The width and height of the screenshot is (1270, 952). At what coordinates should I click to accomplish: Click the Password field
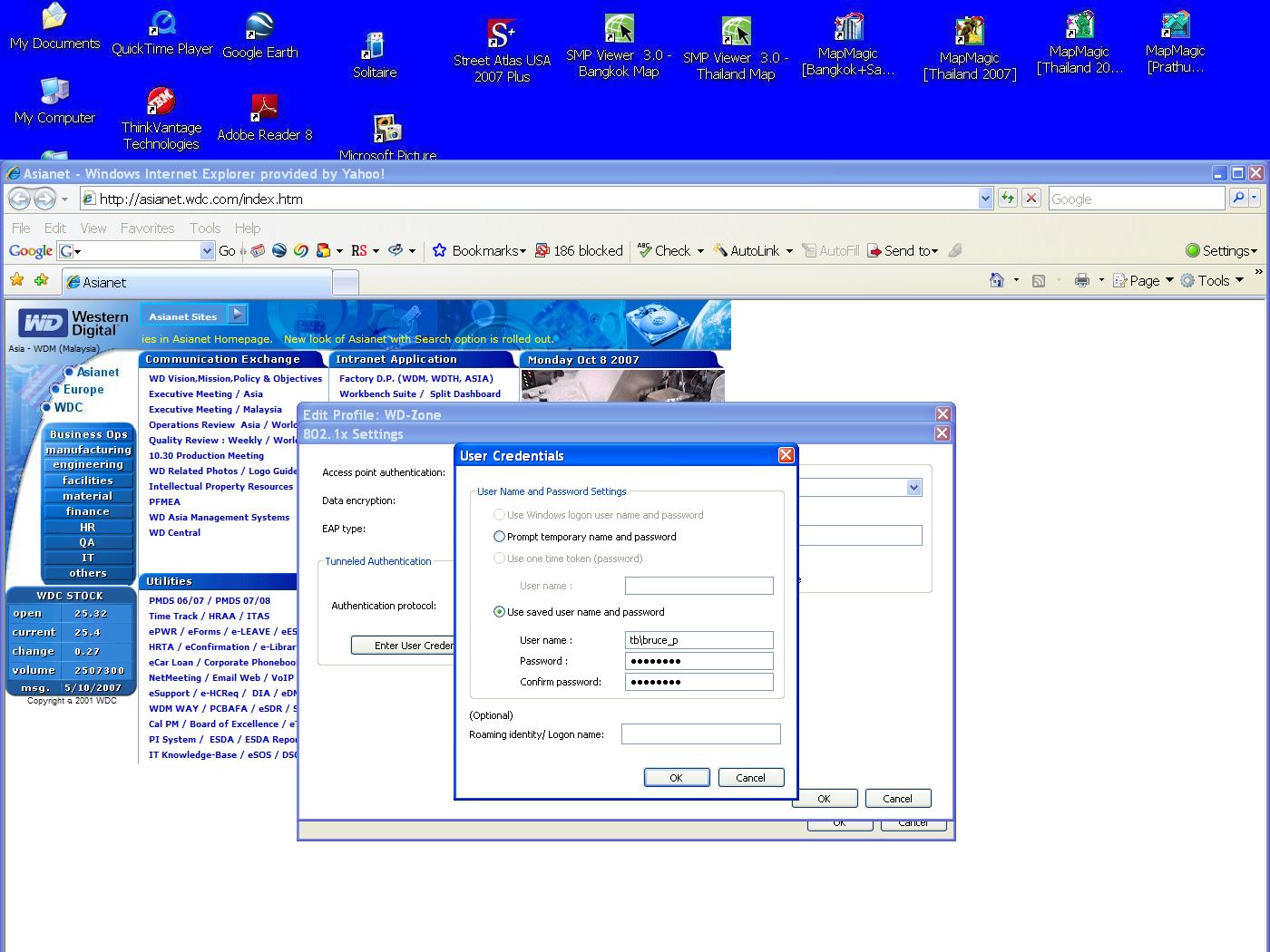point(699,661)
